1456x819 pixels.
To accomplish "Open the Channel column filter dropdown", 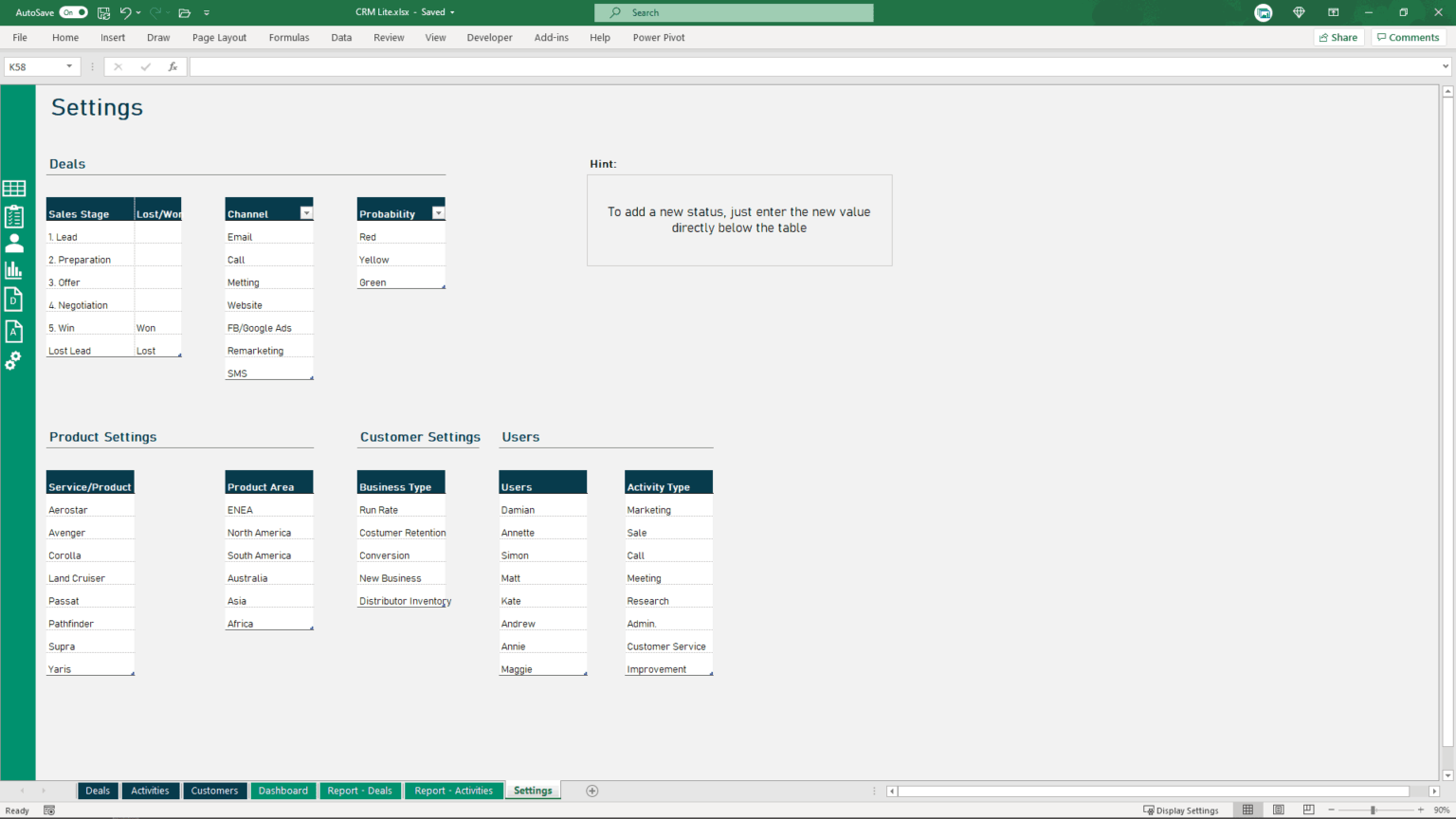I will click(x=306, y=212).
